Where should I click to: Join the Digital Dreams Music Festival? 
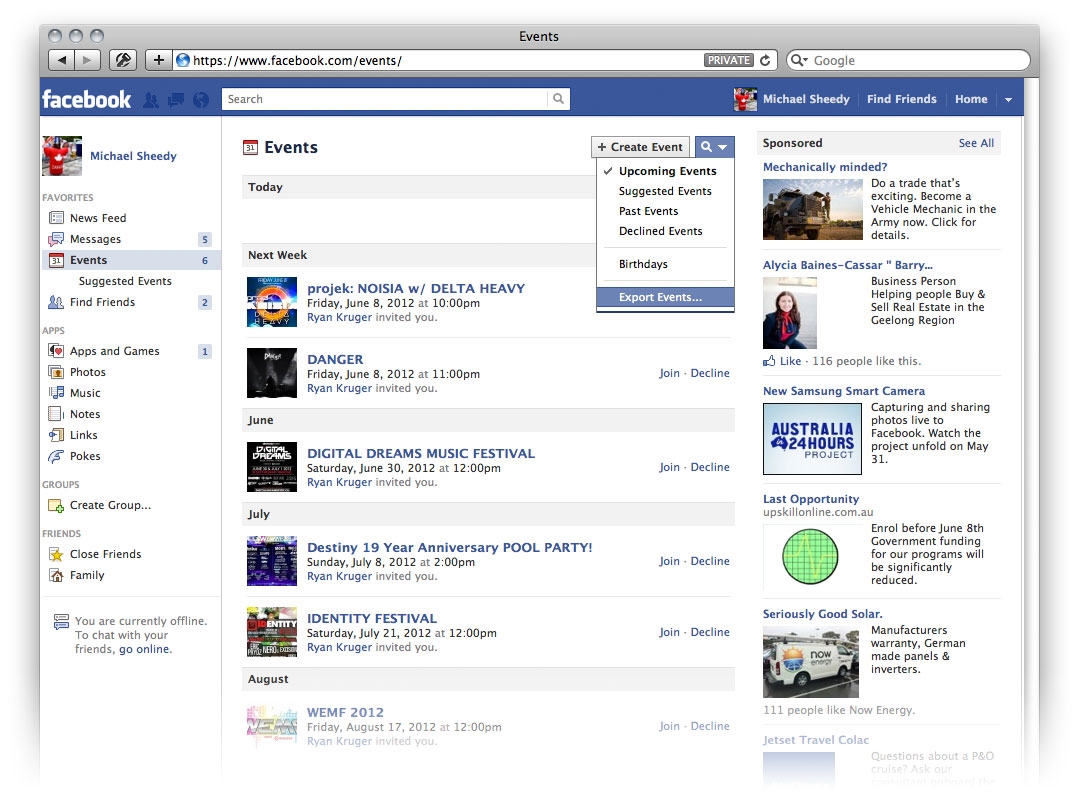669,467
